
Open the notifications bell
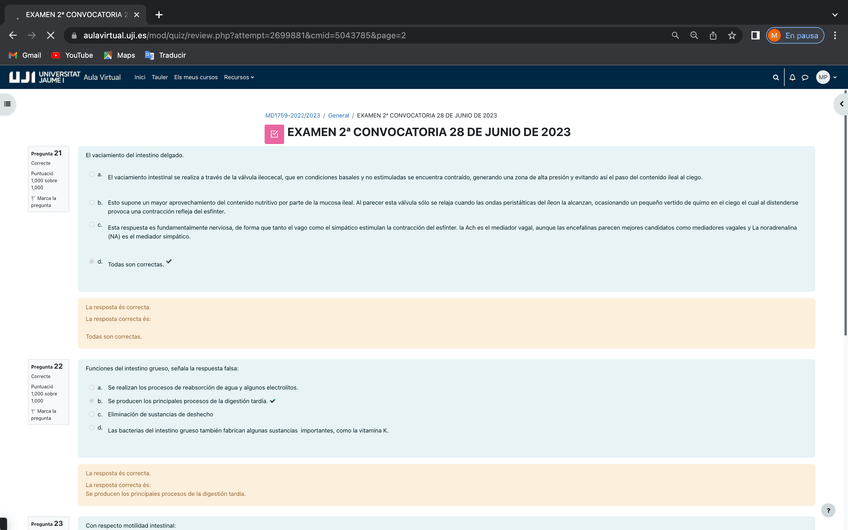[792, 77]
